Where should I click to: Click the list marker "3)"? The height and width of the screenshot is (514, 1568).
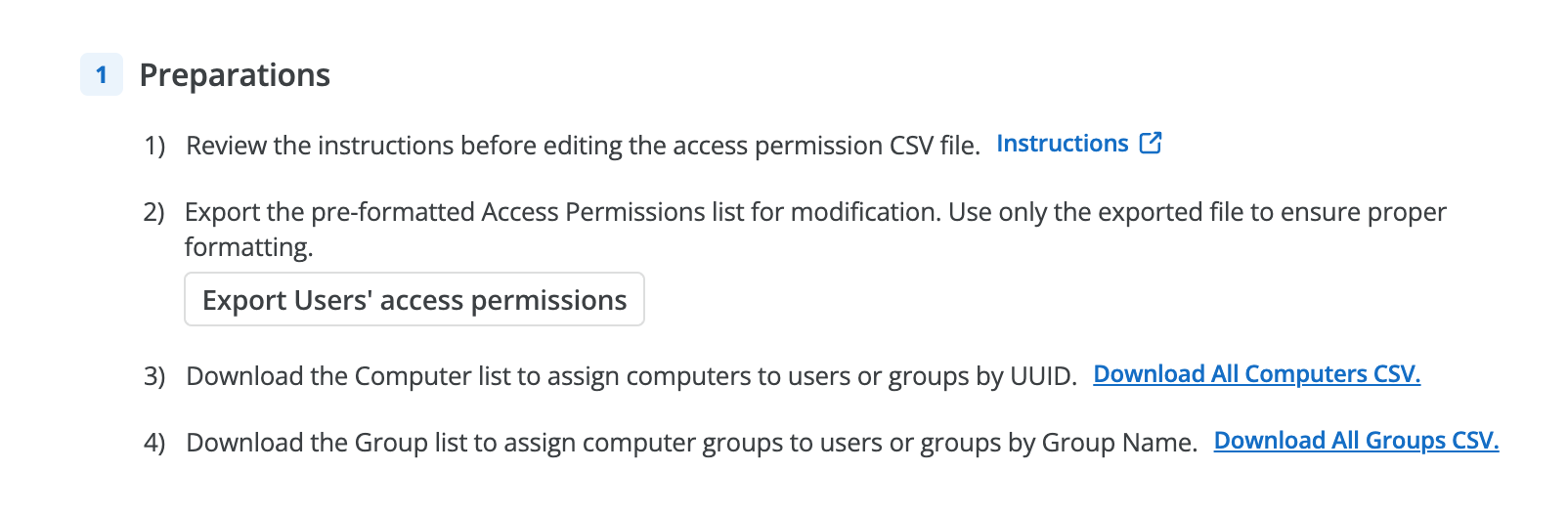[154, 376]
